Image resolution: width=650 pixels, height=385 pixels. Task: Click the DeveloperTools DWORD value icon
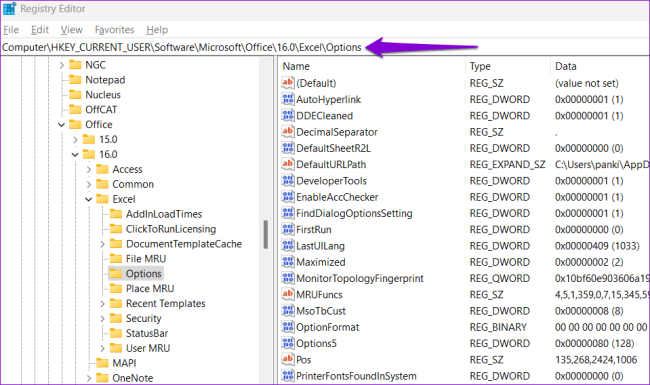(288, 181)
